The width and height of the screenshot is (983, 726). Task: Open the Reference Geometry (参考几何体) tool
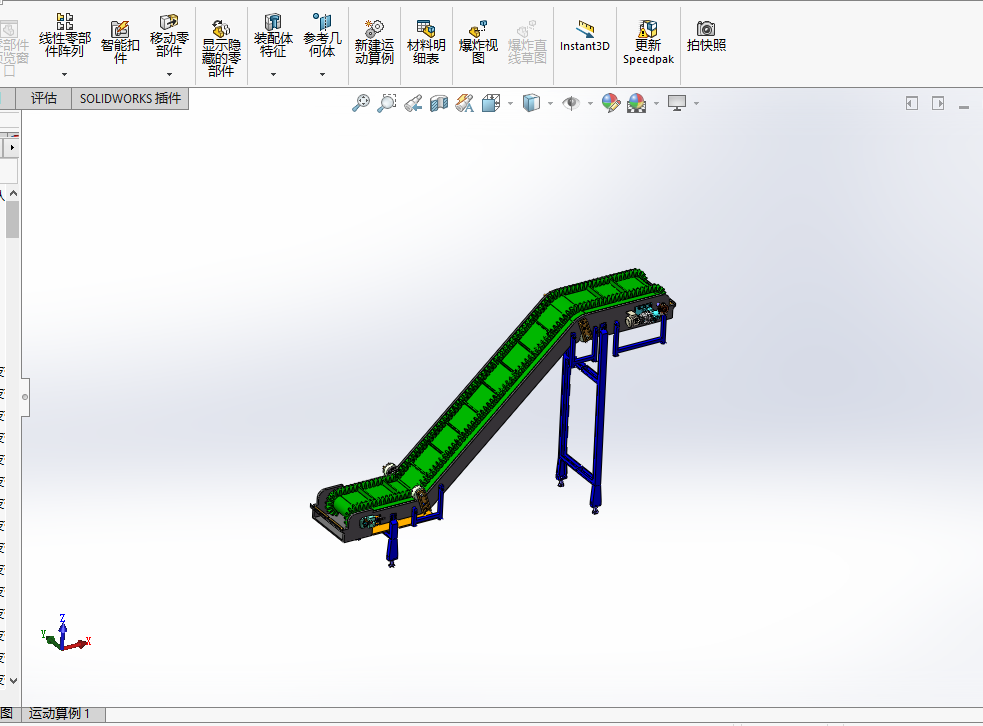pos(322,36)
